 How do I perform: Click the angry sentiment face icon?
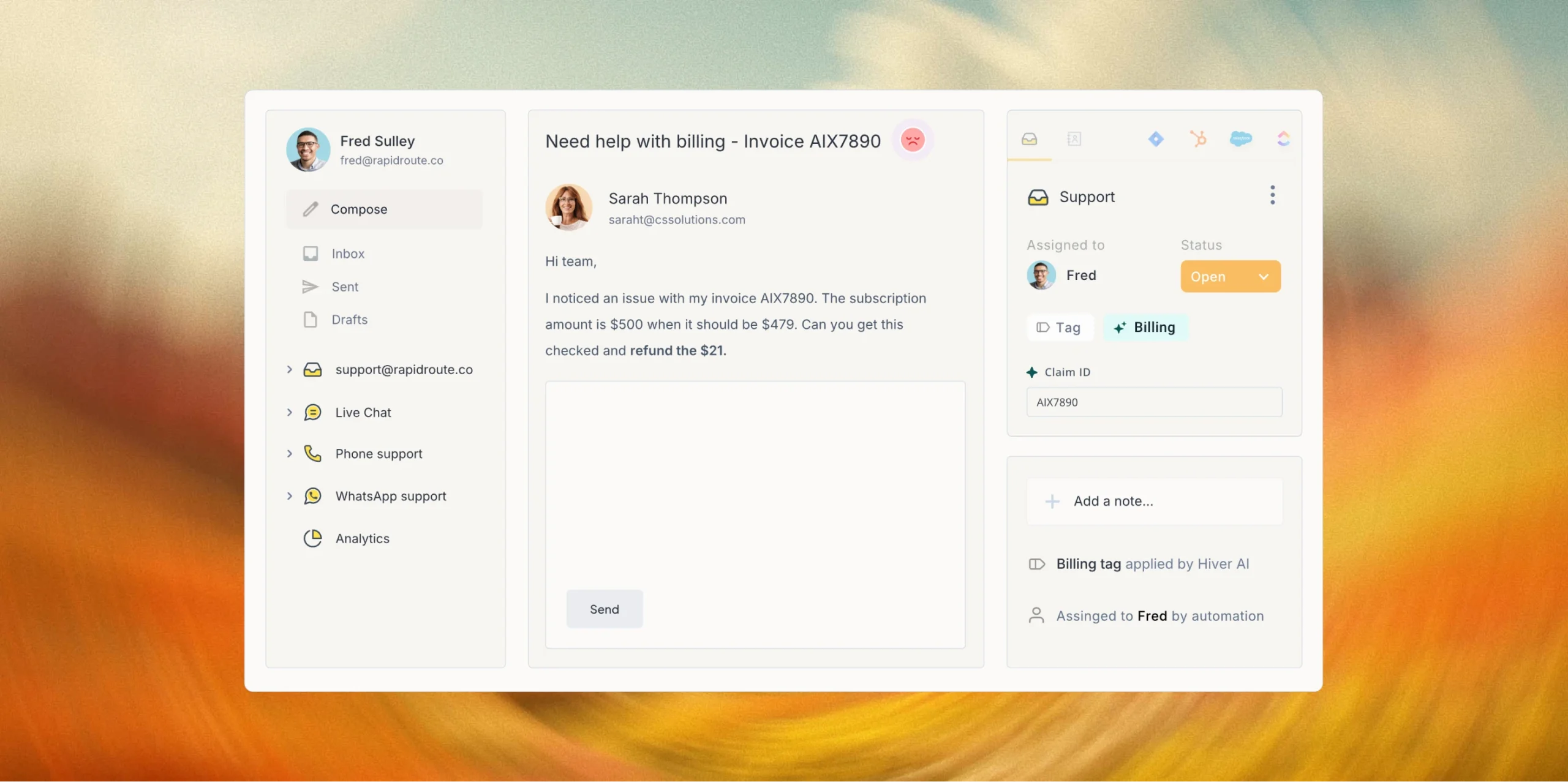click(912, 140)
